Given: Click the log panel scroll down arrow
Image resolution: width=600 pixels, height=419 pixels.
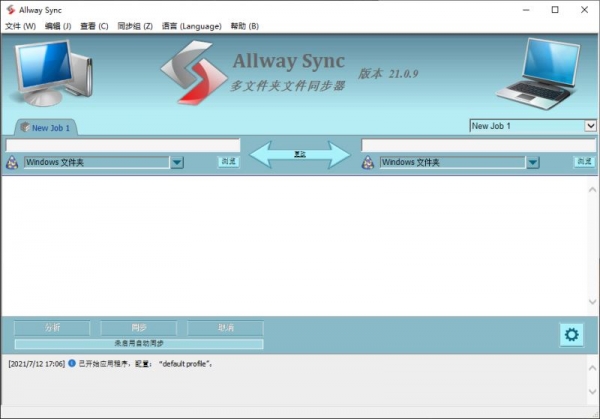Looking at the screenshot, I should [592, 392].
